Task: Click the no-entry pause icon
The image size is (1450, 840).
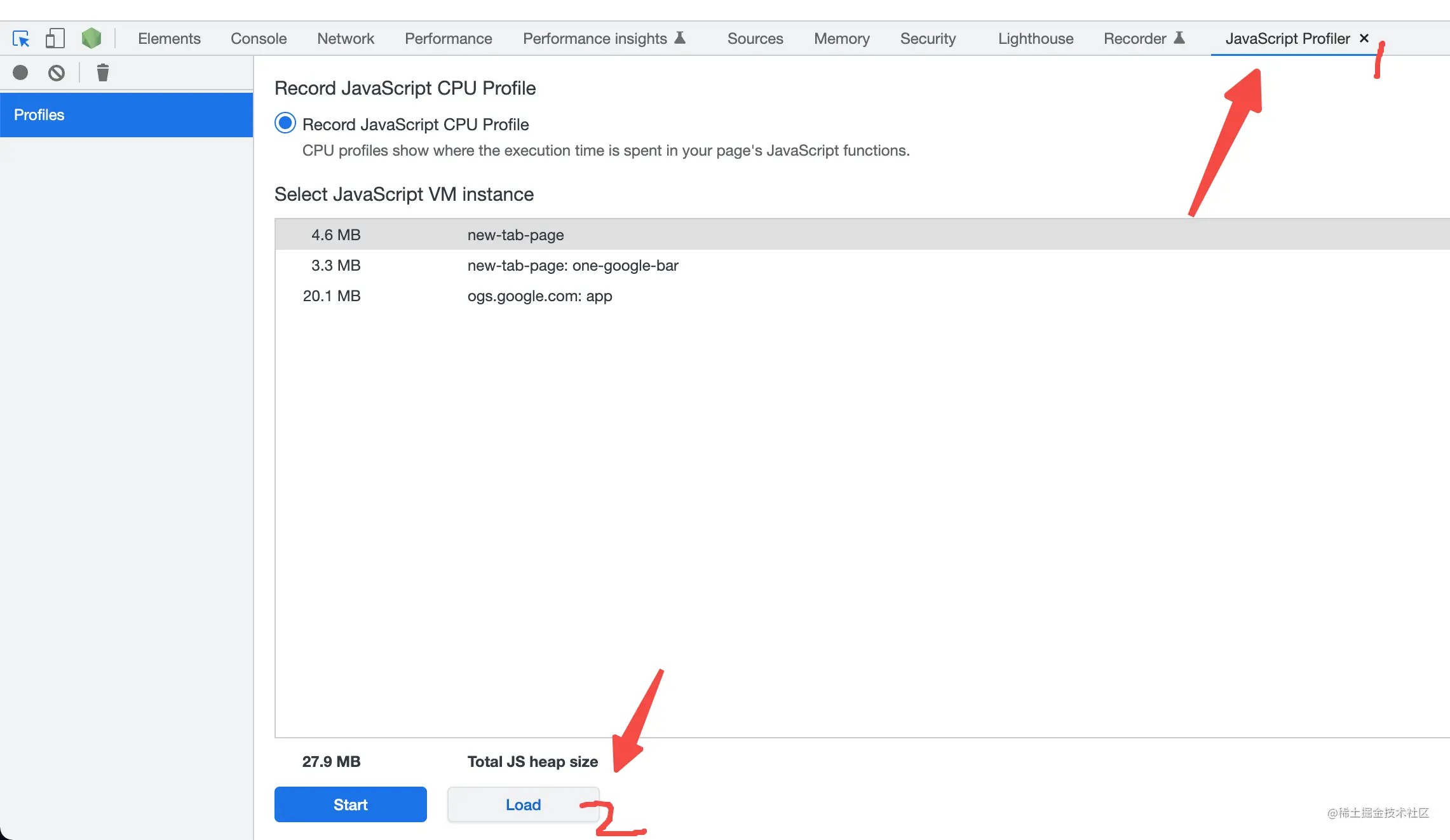Action: [57, 72]
